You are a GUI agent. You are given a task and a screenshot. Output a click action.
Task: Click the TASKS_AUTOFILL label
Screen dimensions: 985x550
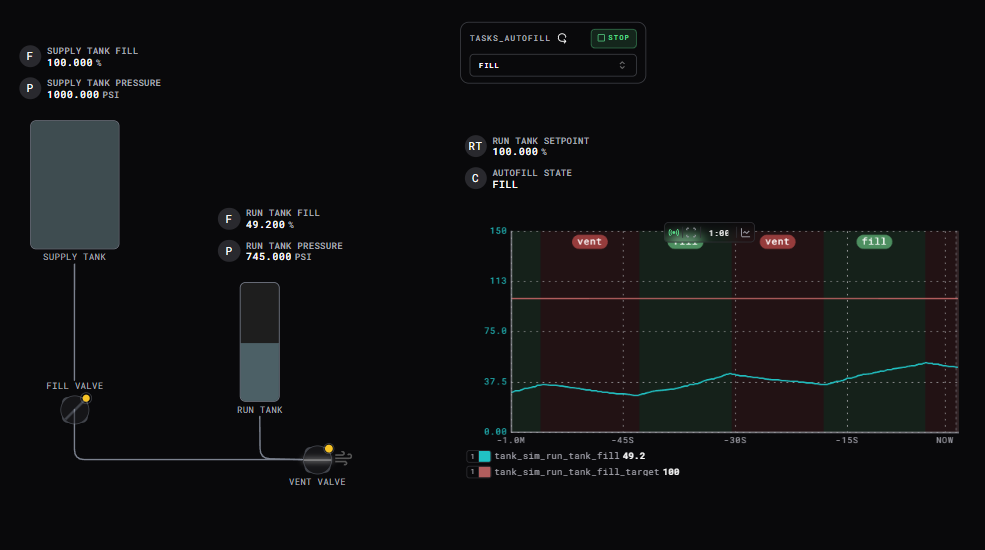[510, 38]
